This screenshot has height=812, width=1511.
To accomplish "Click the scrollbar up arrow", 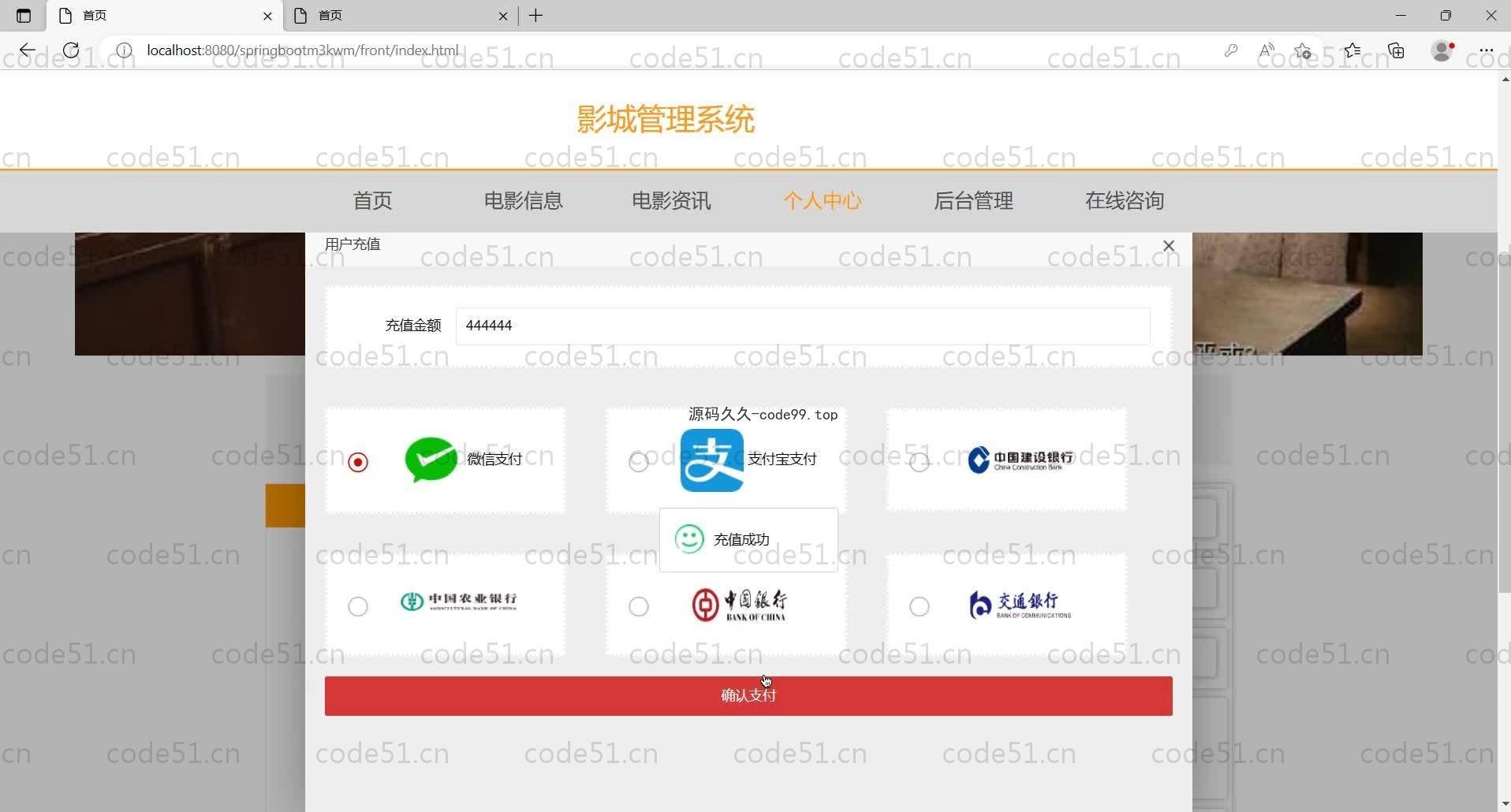I will [x=1505, y=79].
